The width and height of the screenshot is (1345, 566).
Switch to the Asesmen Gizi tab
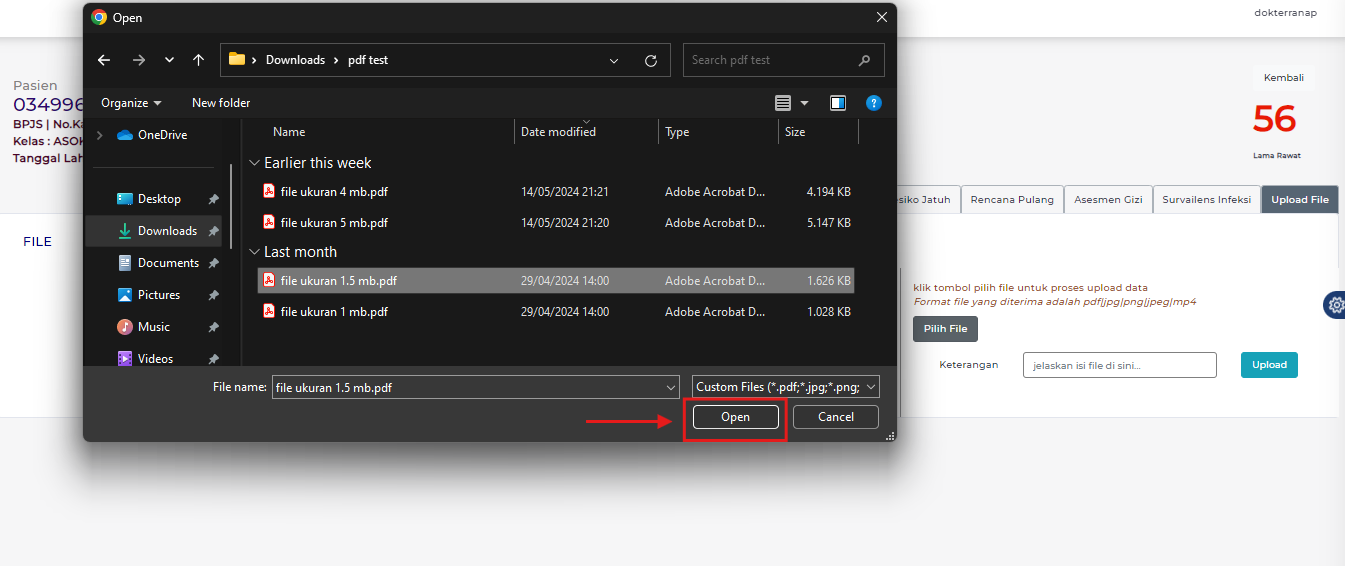pos(1108,200)
